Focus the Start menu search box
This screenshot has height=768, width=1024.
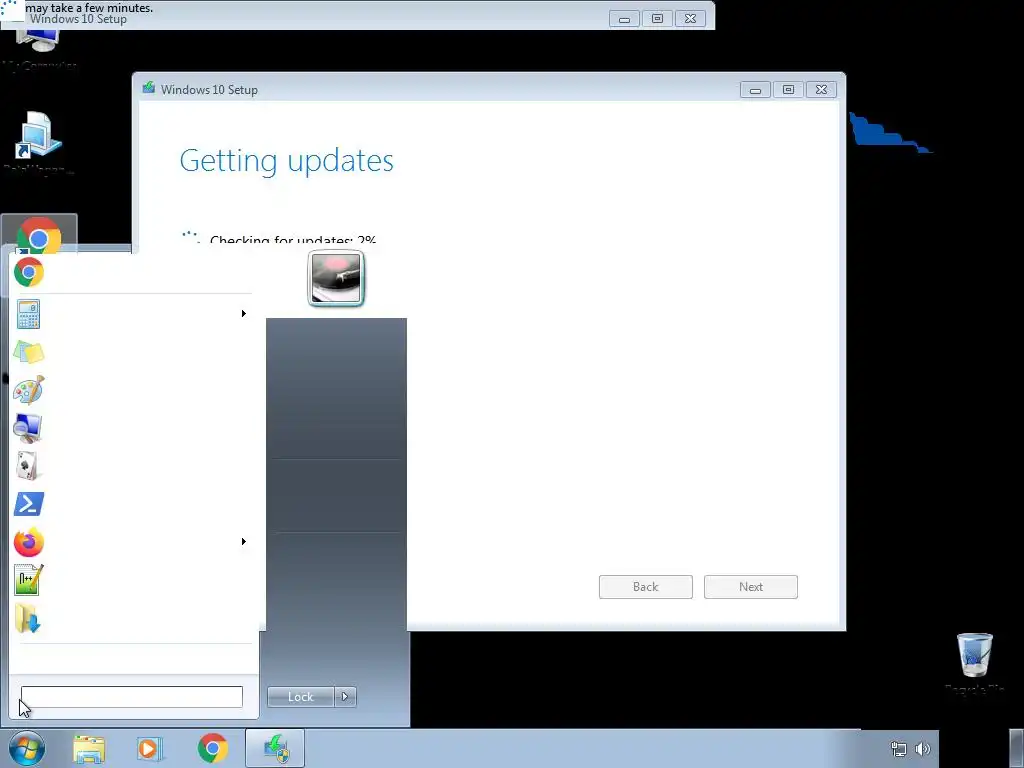point(132,697)
